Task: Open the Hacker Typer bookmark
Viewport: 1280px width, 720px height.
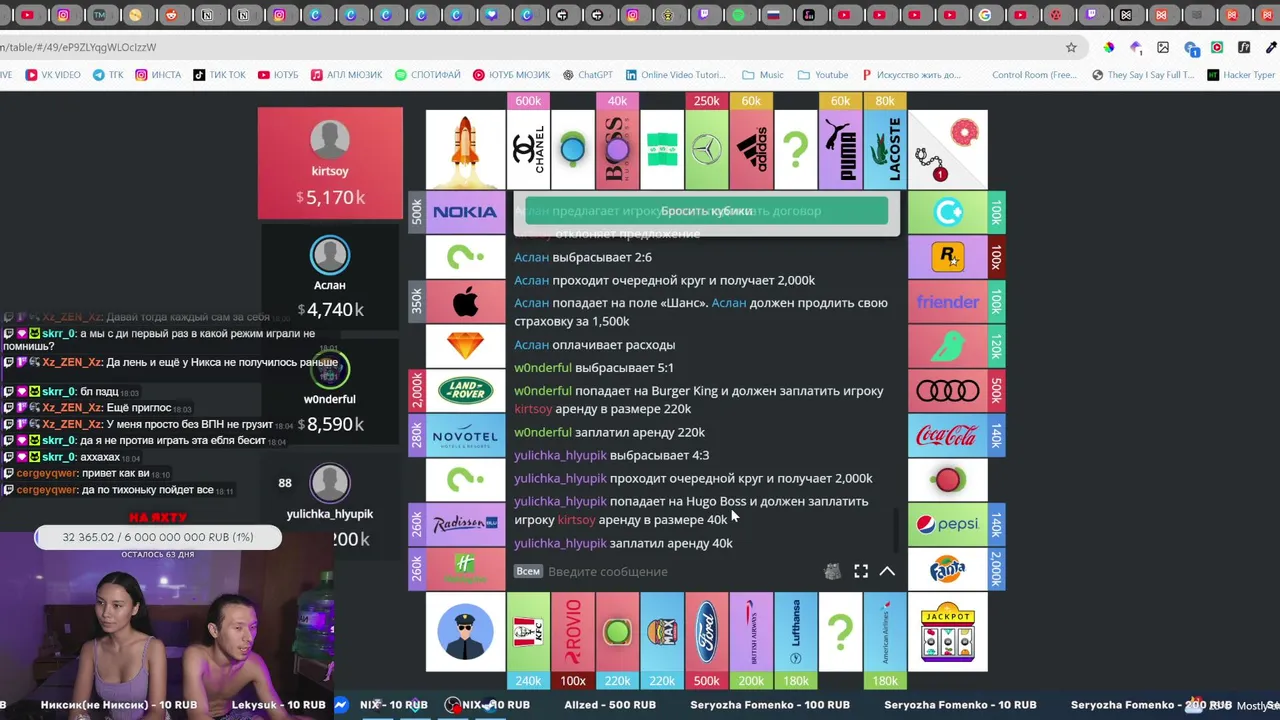Action: click(1241, 75)
